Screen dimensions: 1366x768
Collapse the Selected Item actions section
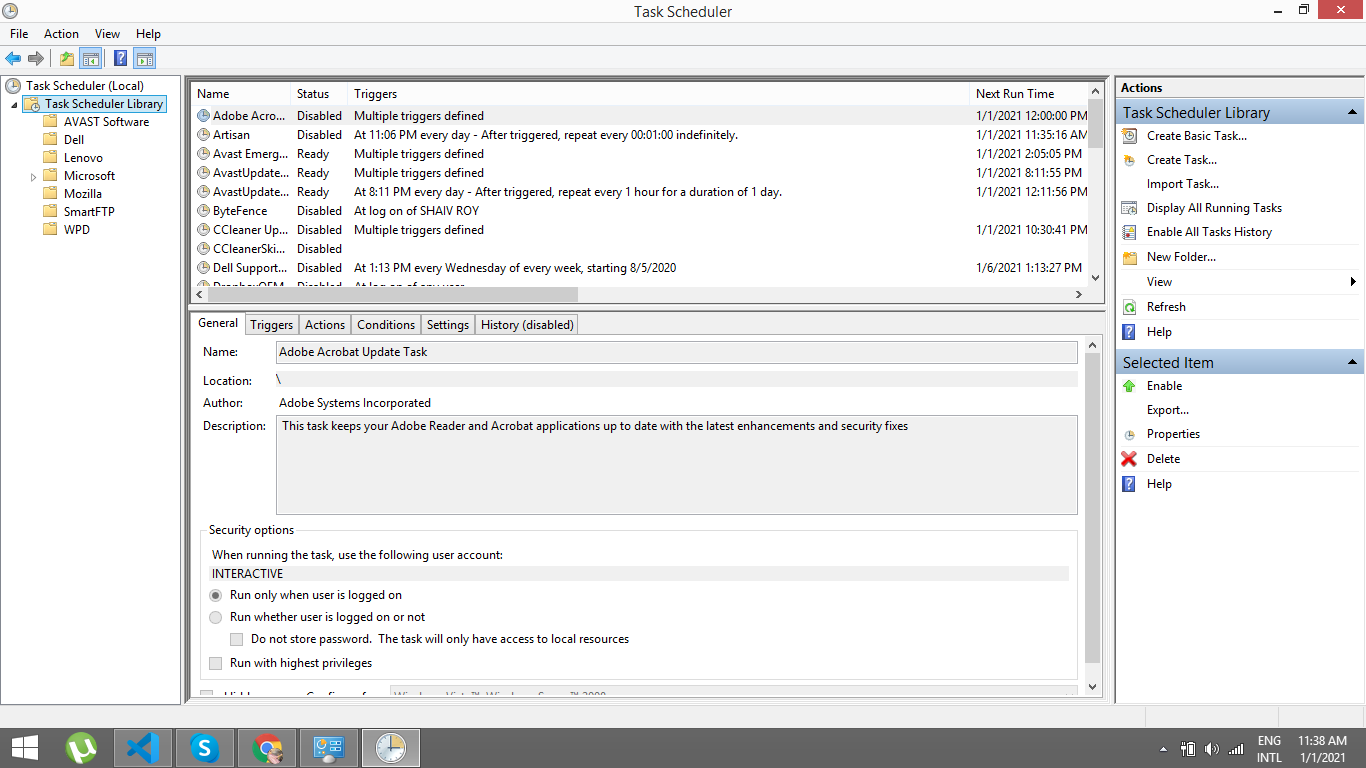tap(1352, 362)
